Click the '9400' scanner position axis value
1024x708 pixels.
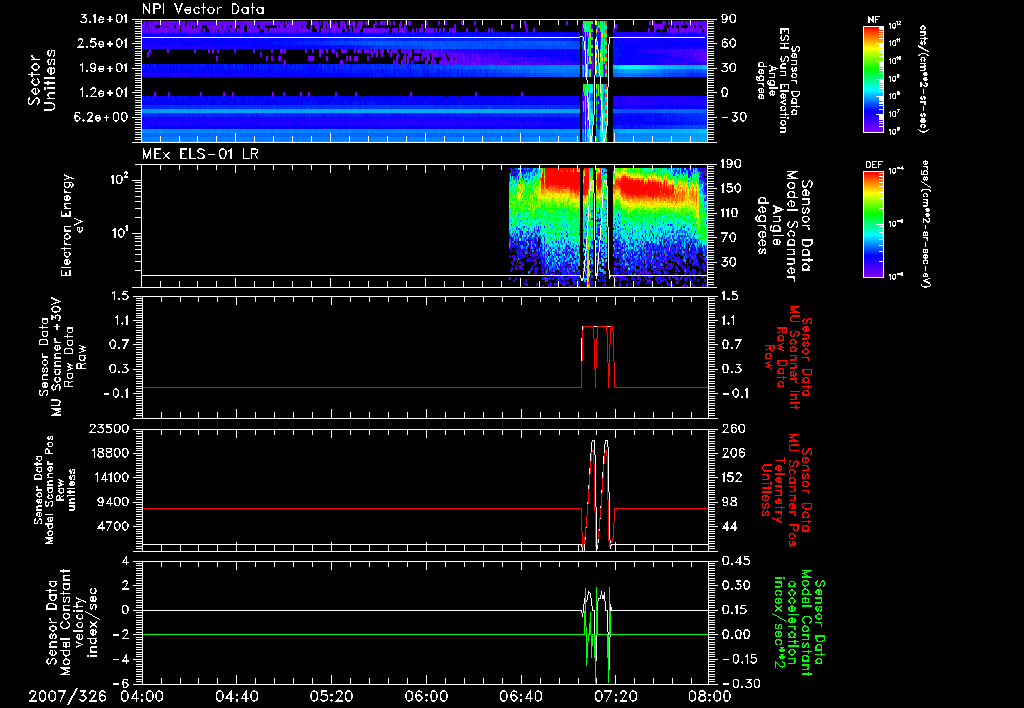point(112,502)
